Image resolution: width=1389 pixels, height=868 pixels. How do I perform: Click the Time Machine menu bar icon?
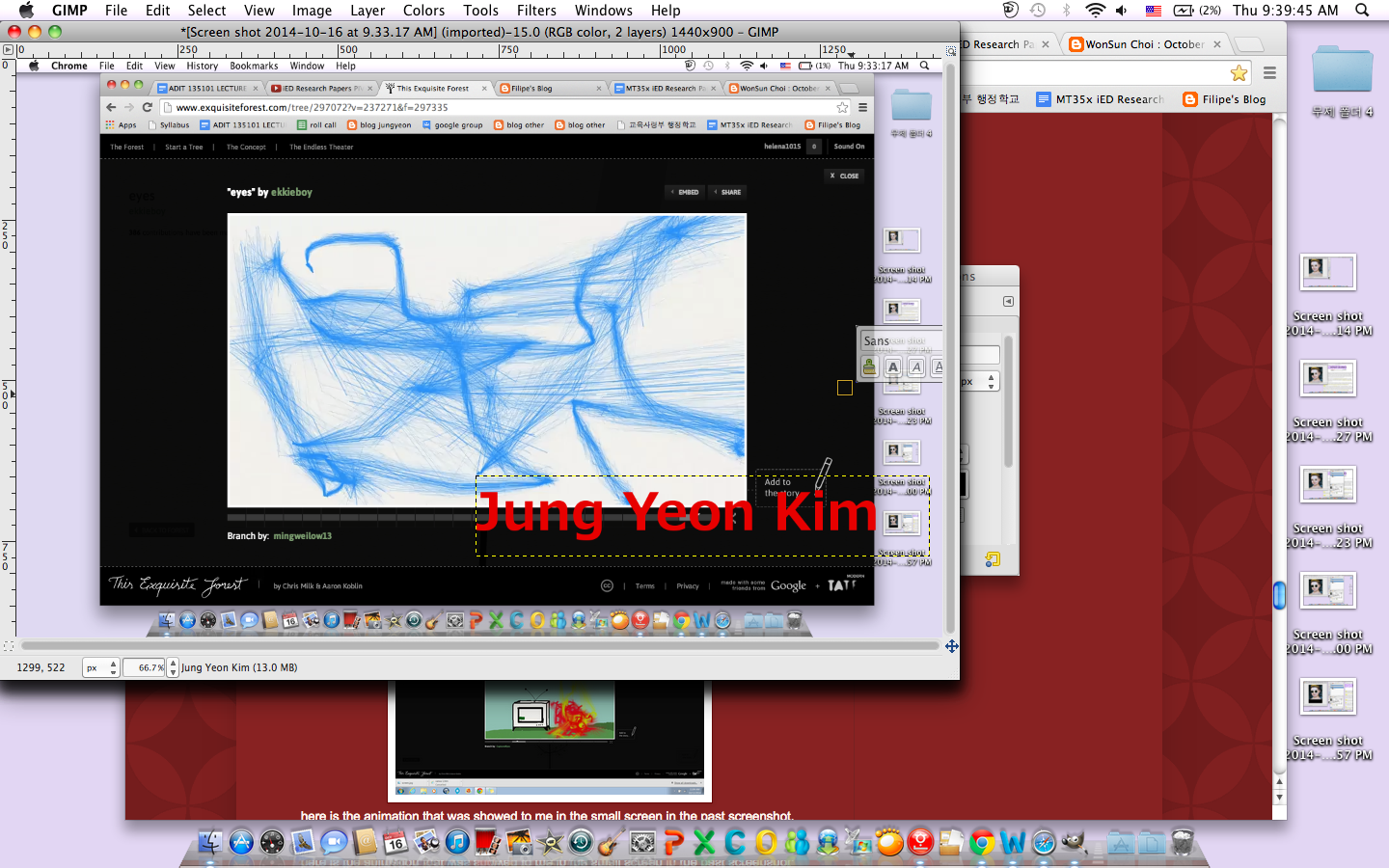[x=1038, y=11]
